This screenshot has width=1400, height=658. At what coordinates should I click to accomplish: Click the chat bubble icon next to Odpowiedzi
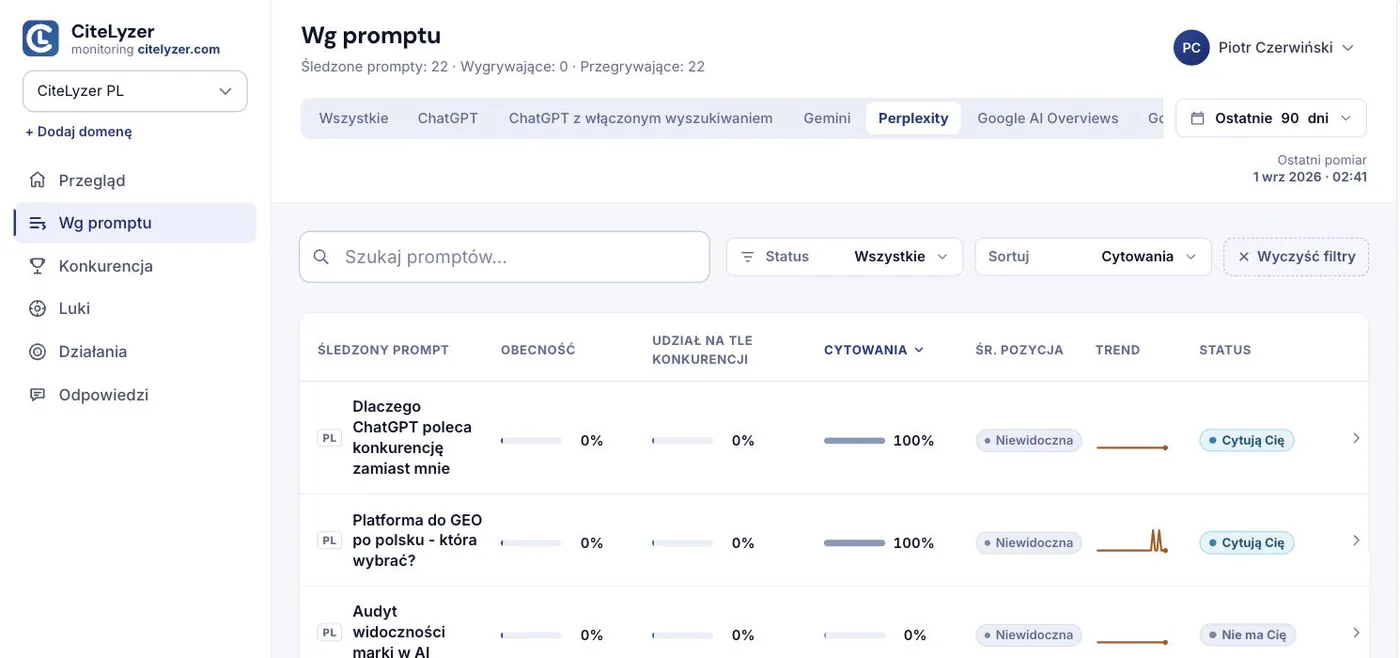click(38, 394)
